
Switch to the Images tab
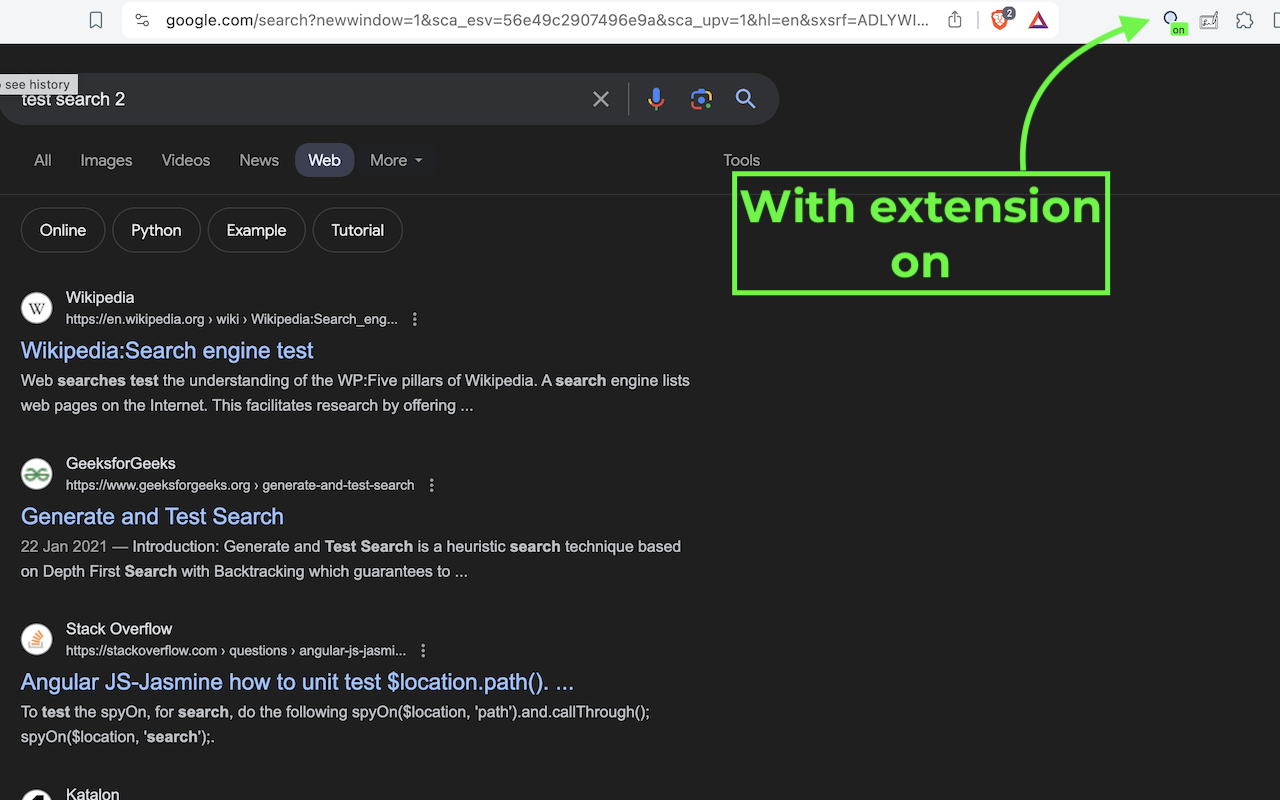coord(106,160)
